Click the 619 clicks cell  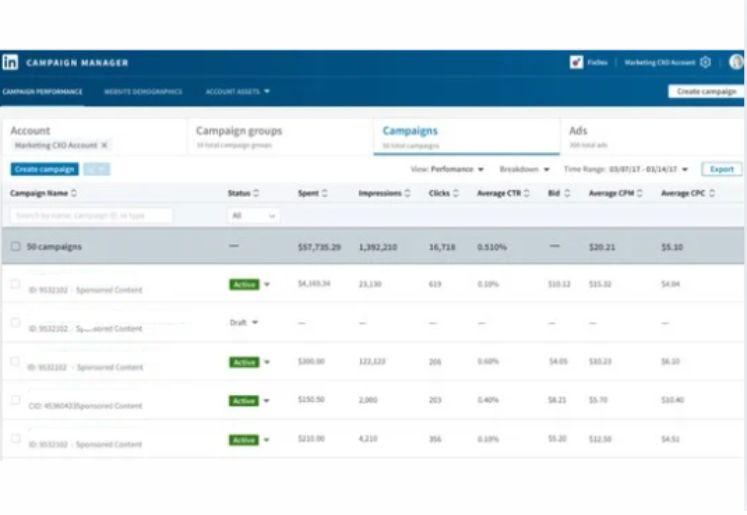tap(435, 284)
